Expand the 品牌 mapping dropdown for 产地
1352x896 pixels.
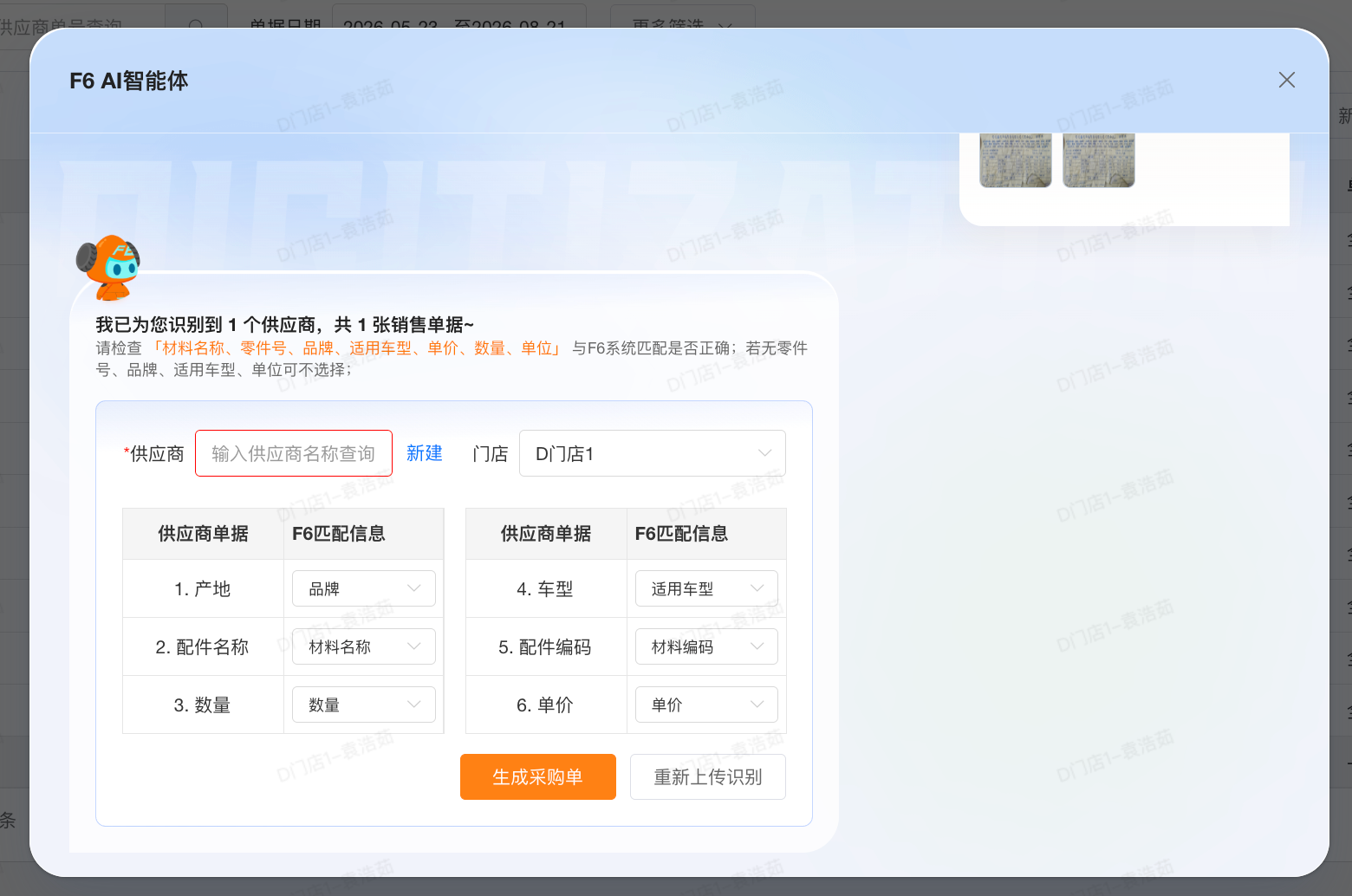[364, 588]
